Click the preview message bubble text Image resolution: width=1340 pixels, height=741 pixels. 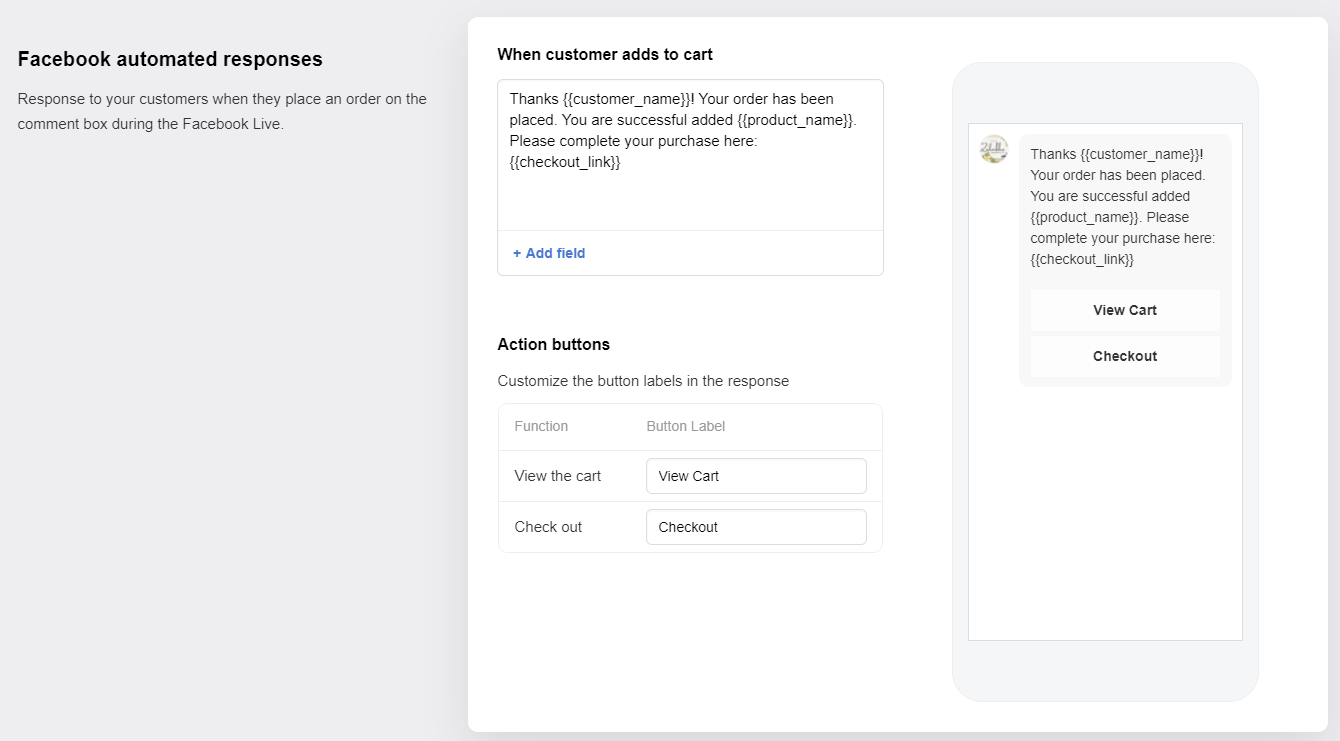[1123, 207]
